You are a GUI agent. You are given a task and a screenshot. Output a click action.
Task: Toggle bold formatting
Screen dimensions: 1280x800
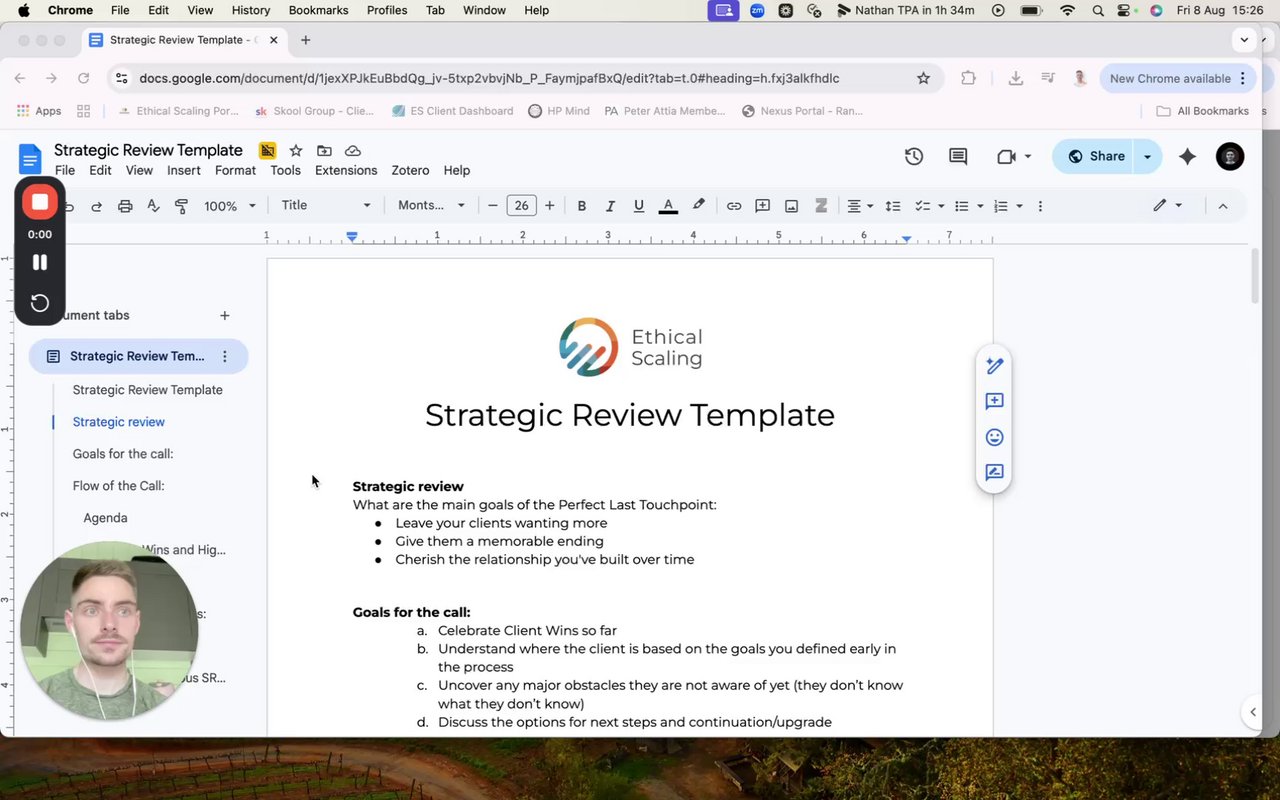click(581, 206)
